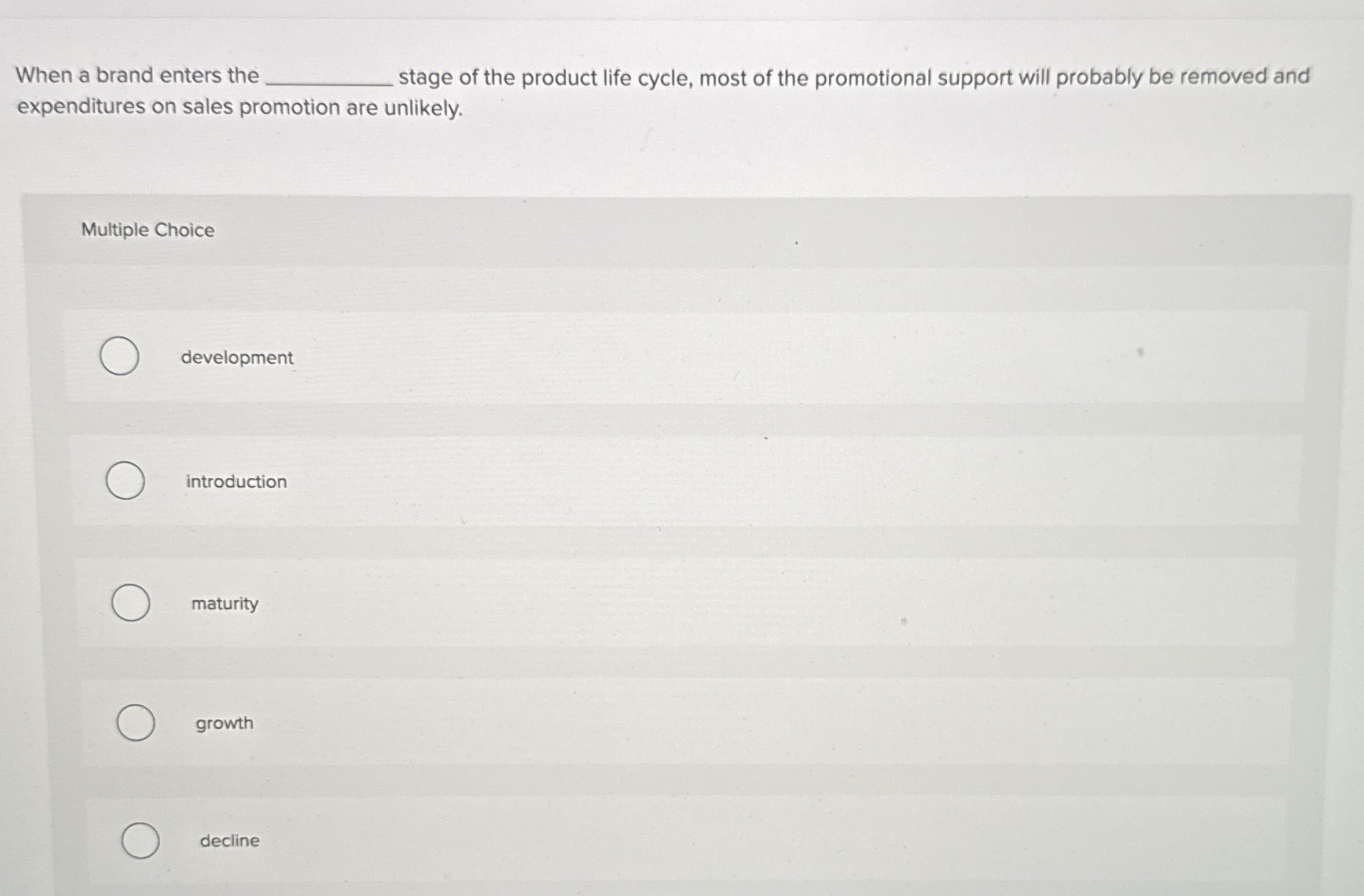Mark introduction as the selected option
This screenshot has height=896, width=1364.
[126, 480]
